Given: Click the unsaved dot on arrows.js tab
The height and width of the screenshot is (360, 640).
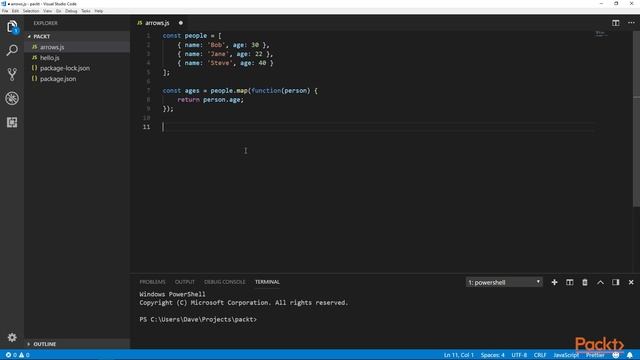Looking at the screenshot, I should 180,23.
